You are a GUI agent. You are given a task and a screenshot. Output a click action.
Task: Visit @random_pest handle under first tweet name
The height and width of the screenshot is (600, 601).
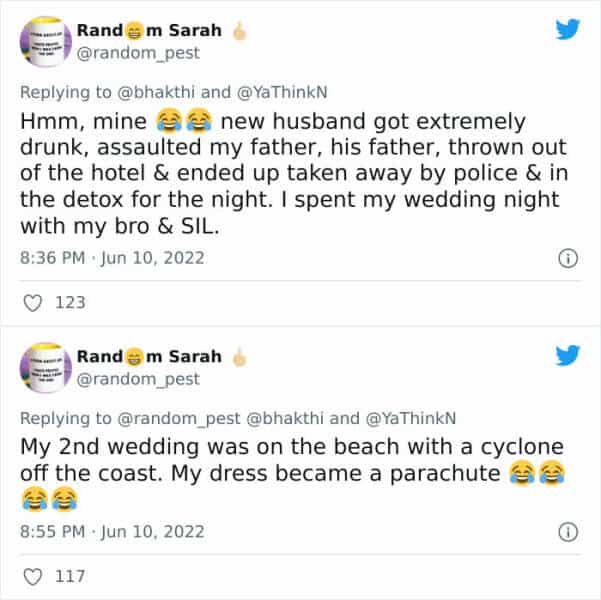point(145,53)
